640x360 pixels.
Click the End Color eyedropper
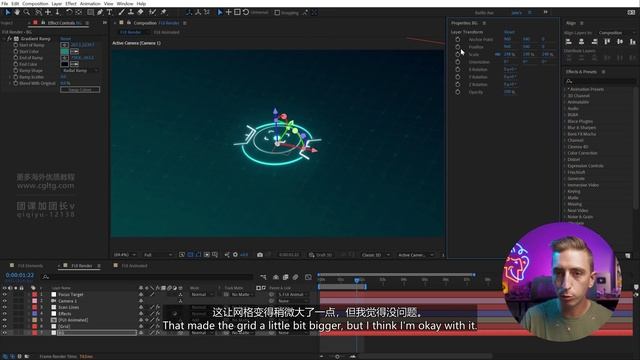pyautogui.click(x=74, y=64)
